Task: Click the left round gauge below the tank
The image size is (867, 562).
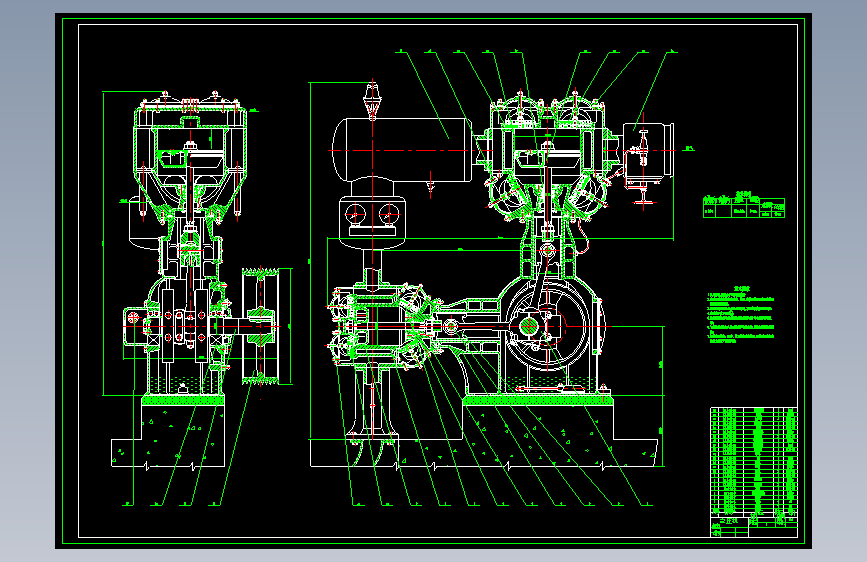Action: (x=356, y=213)
